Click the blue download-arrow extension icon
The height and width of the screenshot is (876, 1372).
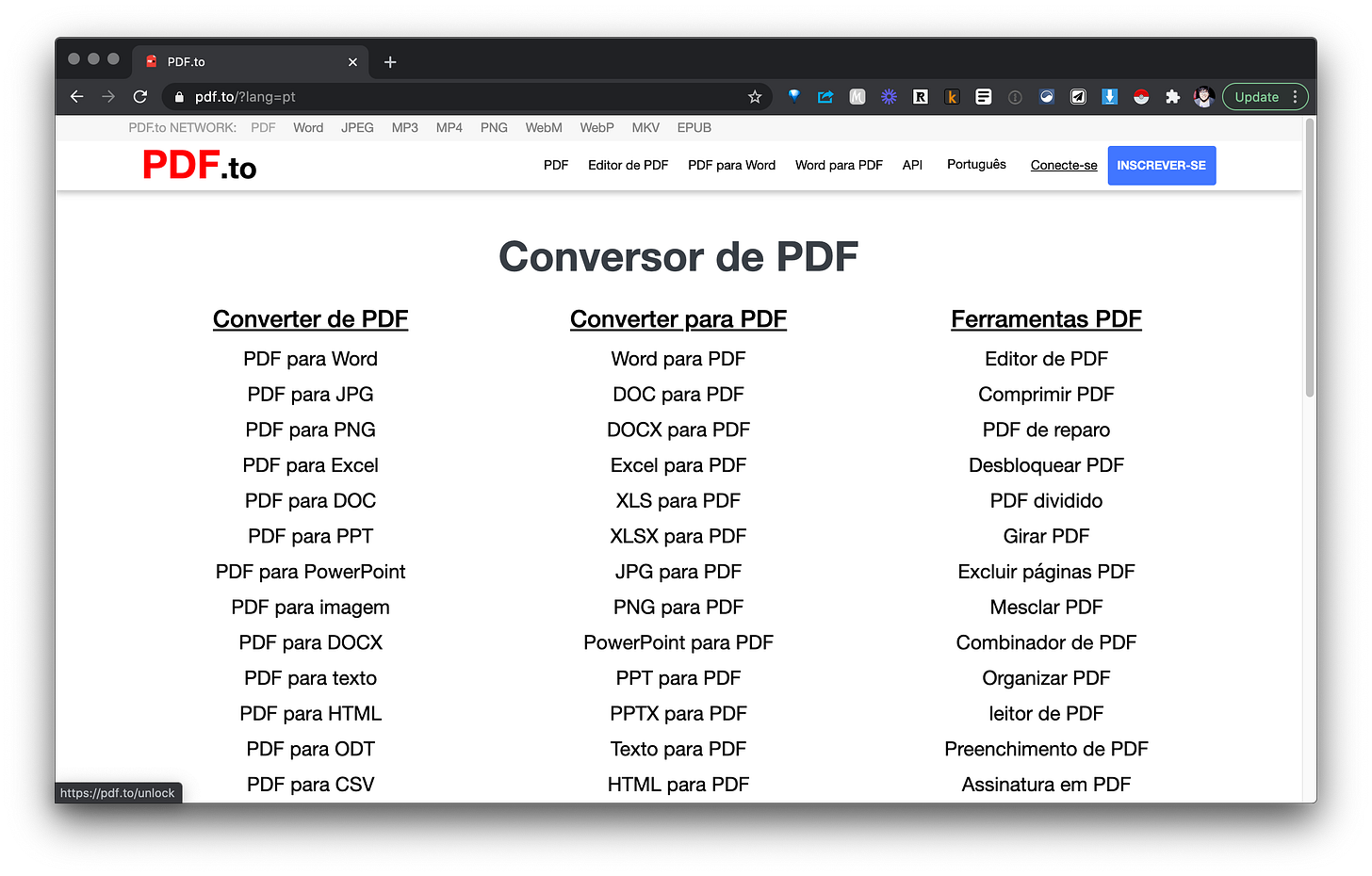(1110, 96)
